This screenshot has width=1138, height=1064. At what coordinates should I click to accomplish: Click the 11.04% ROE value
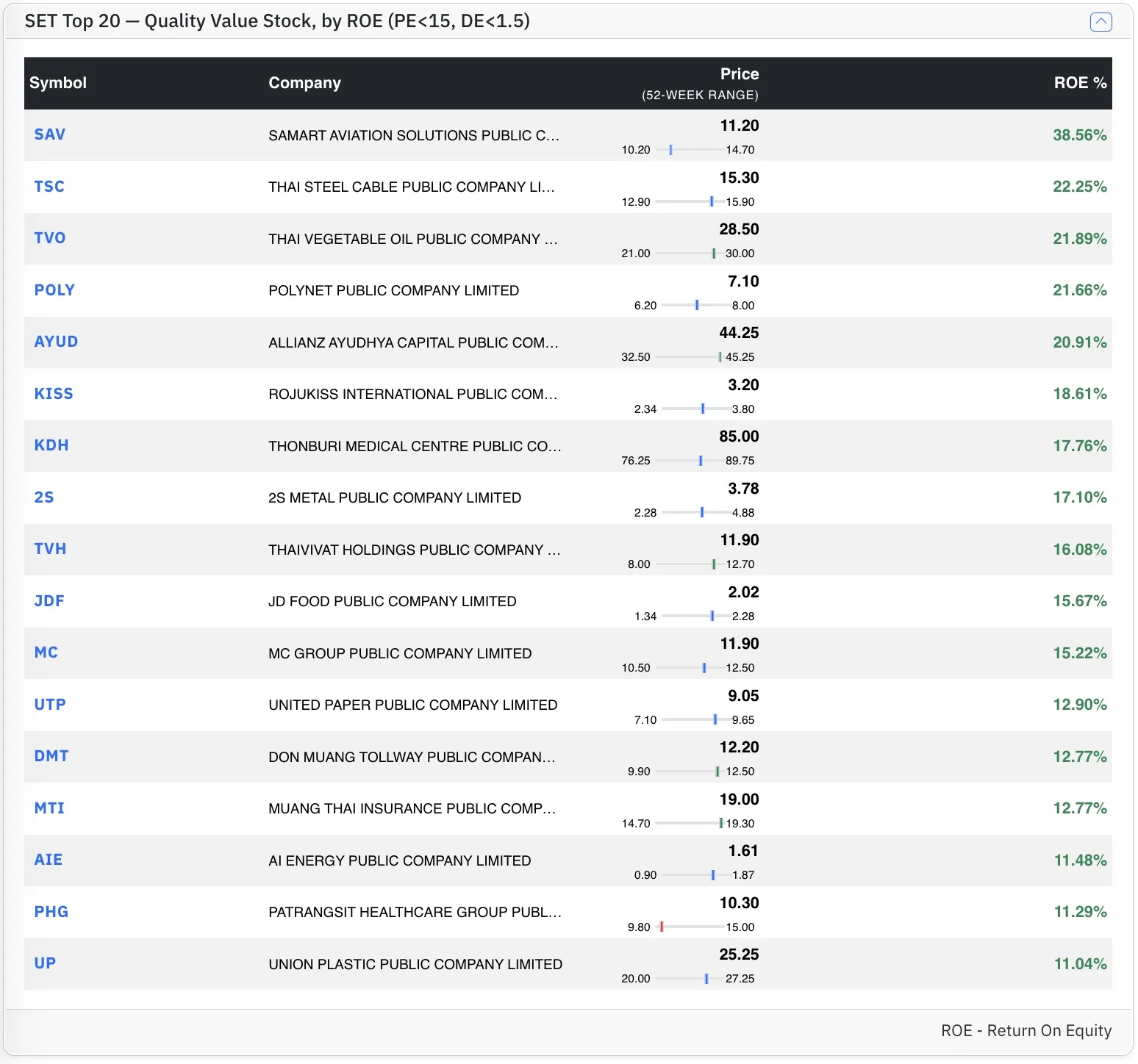(1080, 964)
